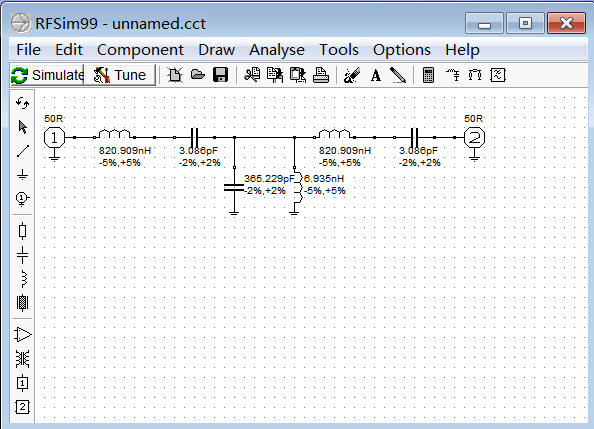Select the 365.229pF shunt capacitor

(234, 188)
